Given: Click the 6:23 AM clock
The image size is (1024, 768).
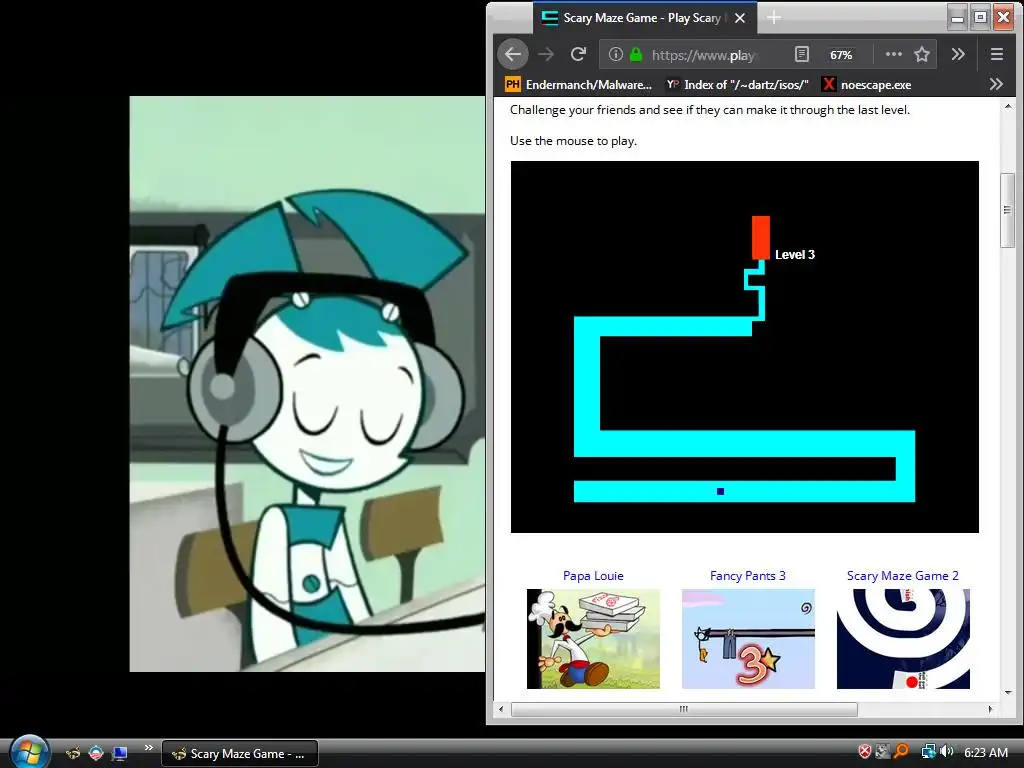Looking at the screenshot, I should click(985, 752).
